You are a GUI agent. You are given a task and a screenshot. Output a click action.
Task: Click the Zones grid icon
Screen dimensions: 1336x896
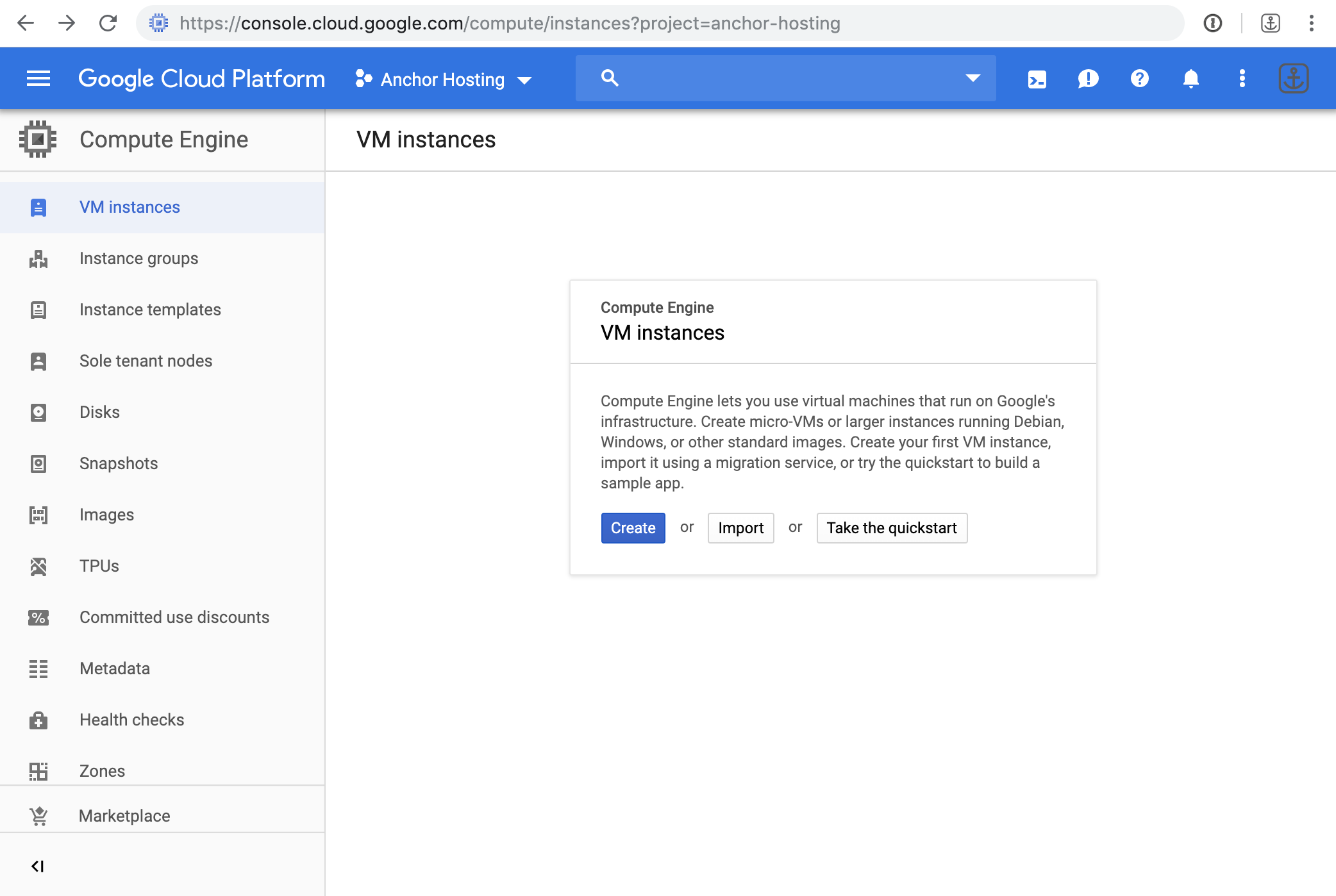(38, 771)
